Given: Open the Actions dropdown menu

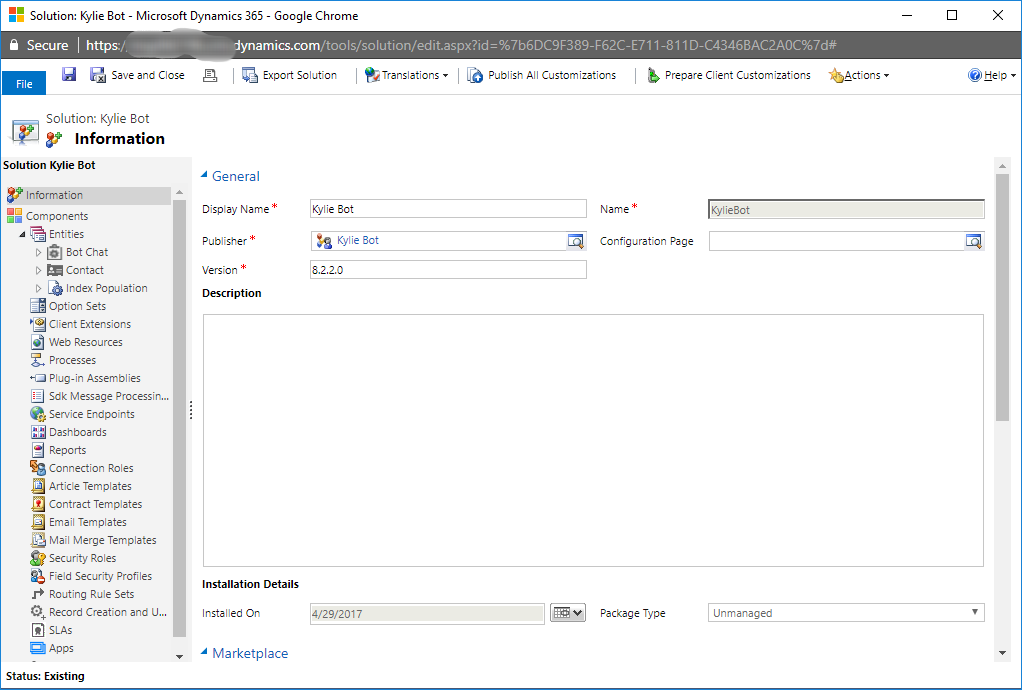Looking at the screenshot, I should tap(858, 75).
